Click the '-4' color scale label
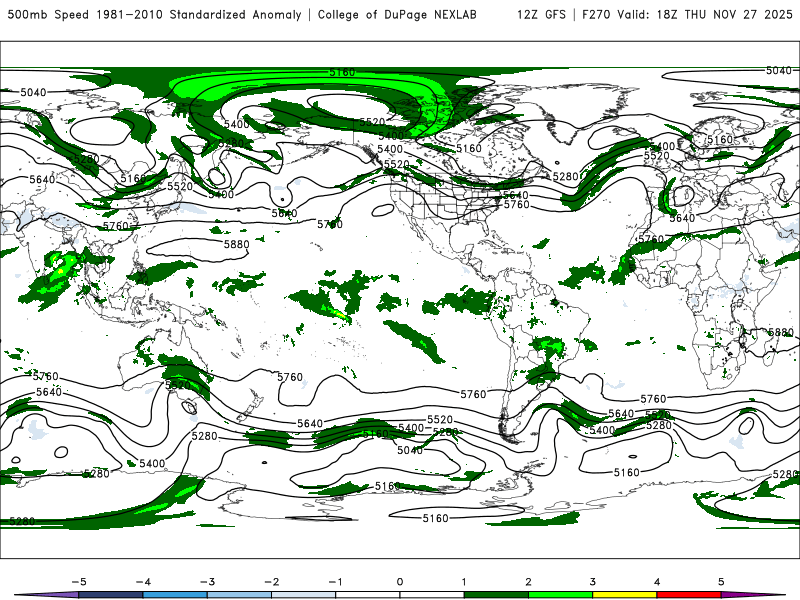The width and height of the screenshot is (800, 600). (143, 582)
